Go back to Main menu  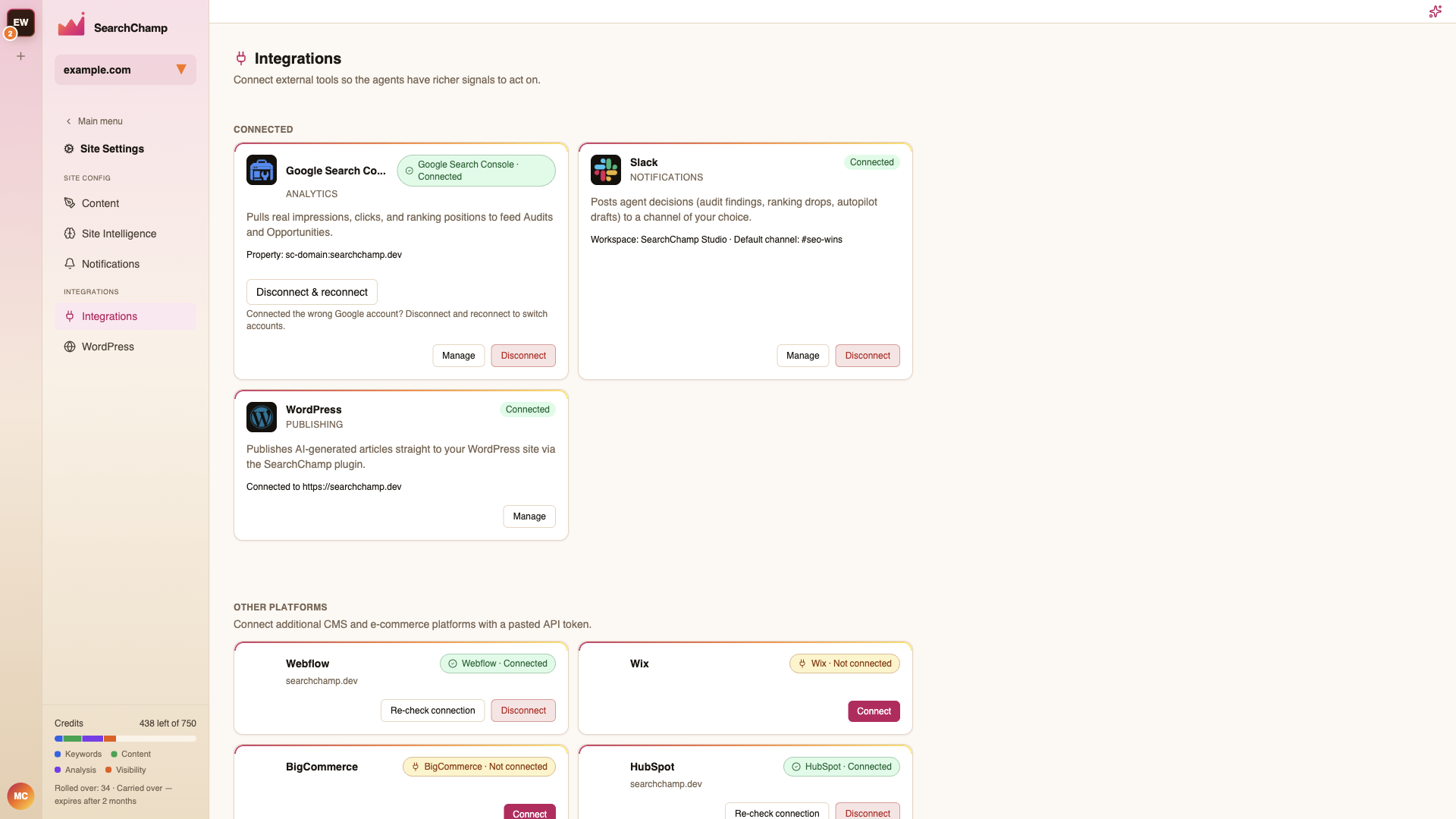click(94, 121)
